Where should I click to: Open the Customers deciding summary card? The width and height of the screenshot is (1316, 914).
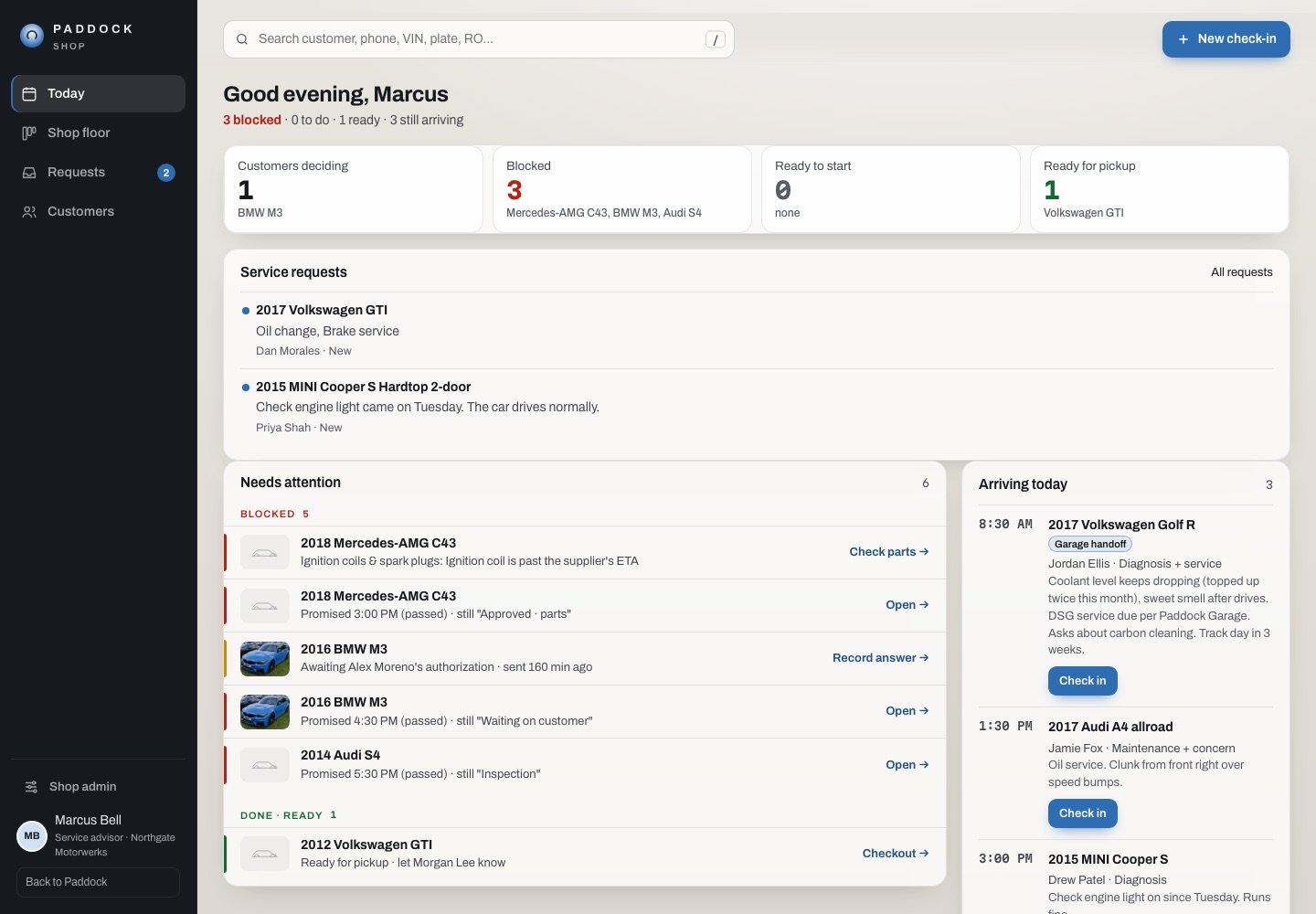(354, 189)
